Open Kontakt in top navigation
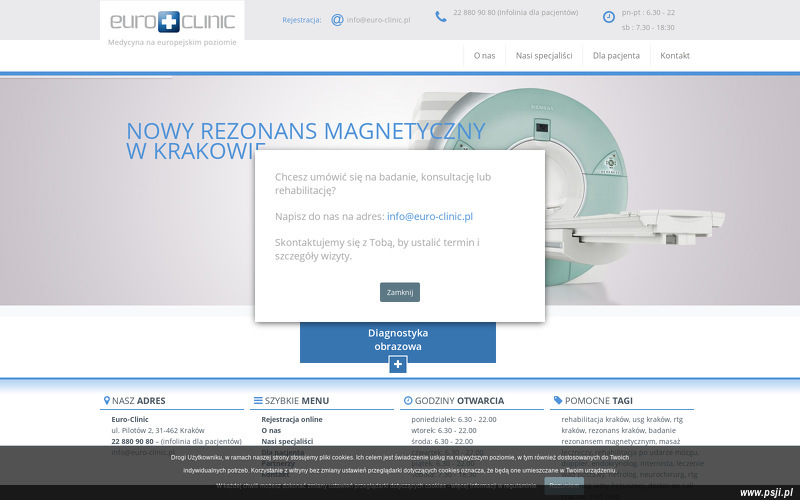 (674, 56)
